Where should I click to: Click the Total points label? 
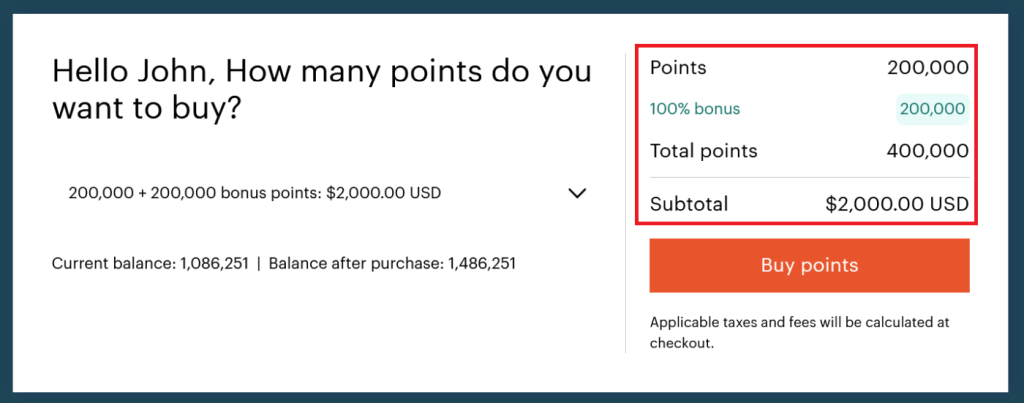click(x=703, y=151)
